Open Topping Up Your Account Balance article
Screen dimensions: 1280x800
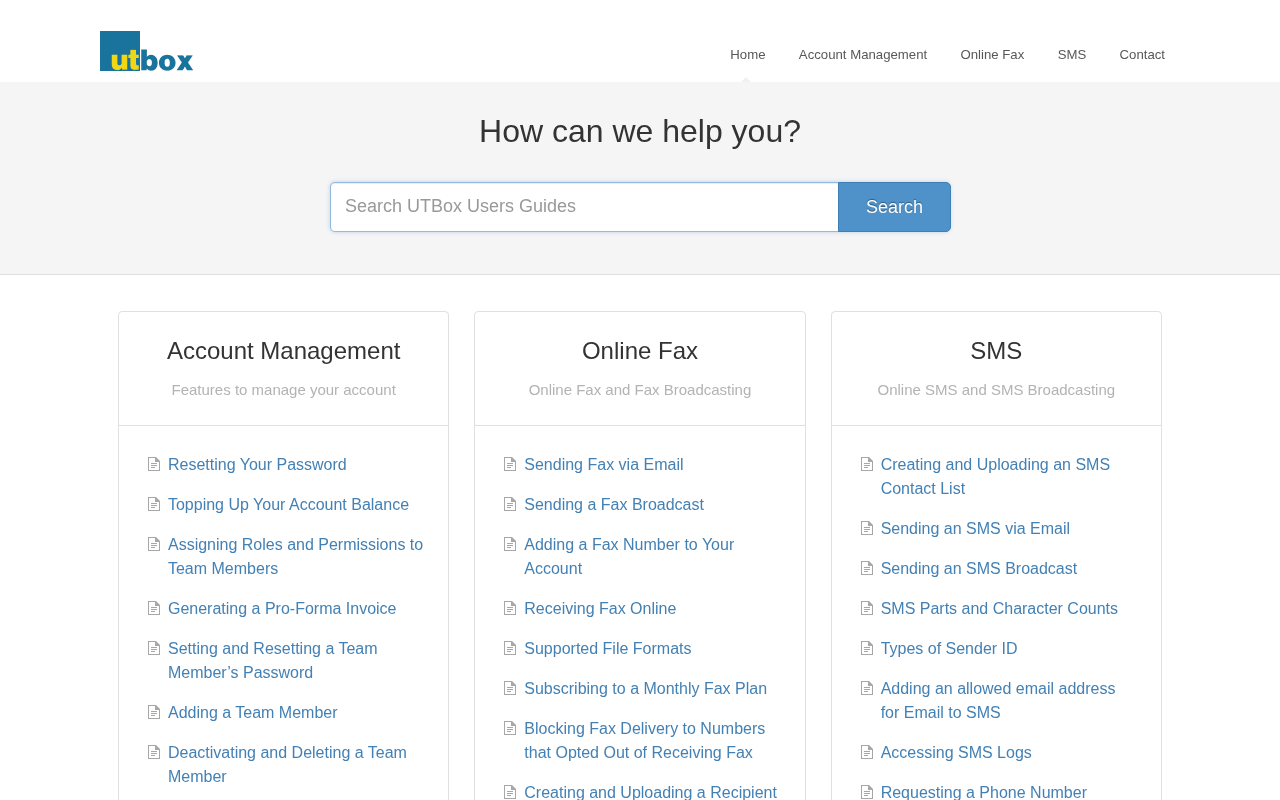click(288, 505)
